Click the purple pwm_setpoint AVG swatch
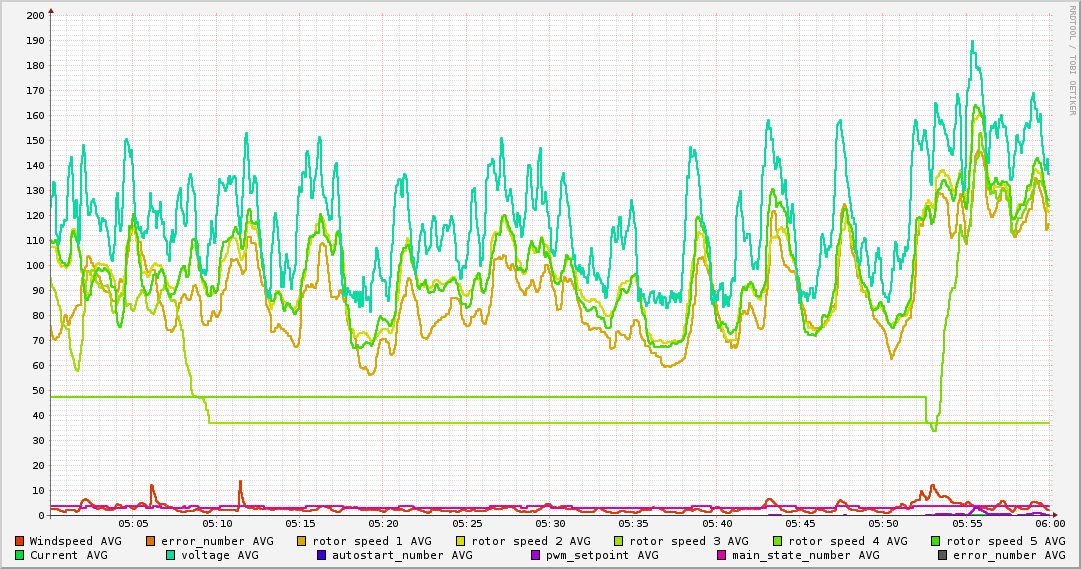Screen dimensions: 1081x569 535,555
